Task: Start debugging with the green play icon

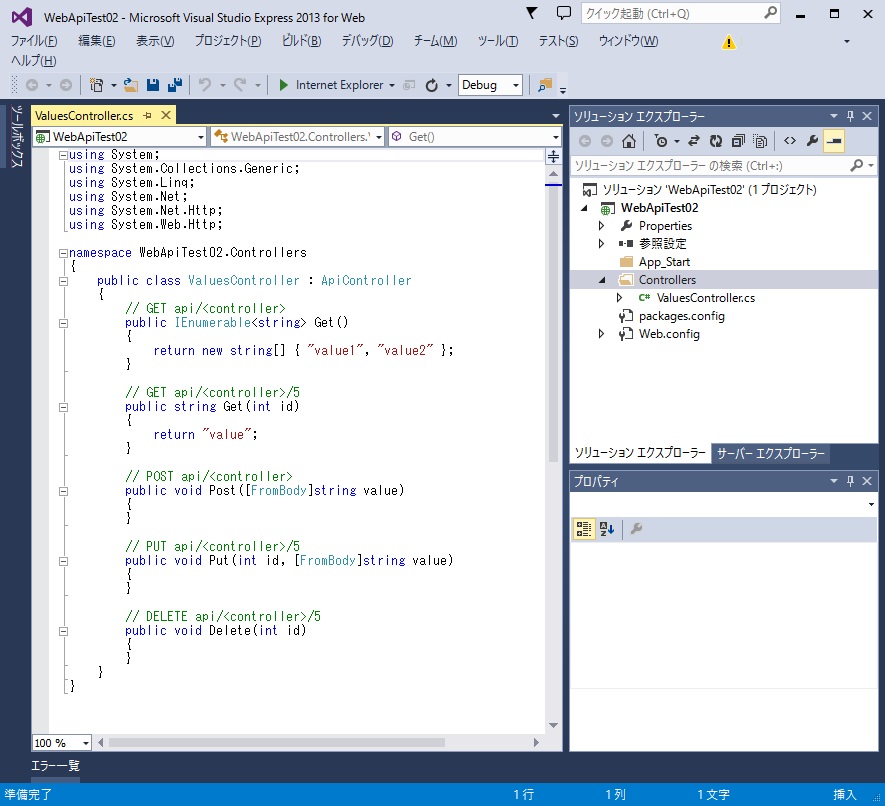Action: [x=283, y=85]
